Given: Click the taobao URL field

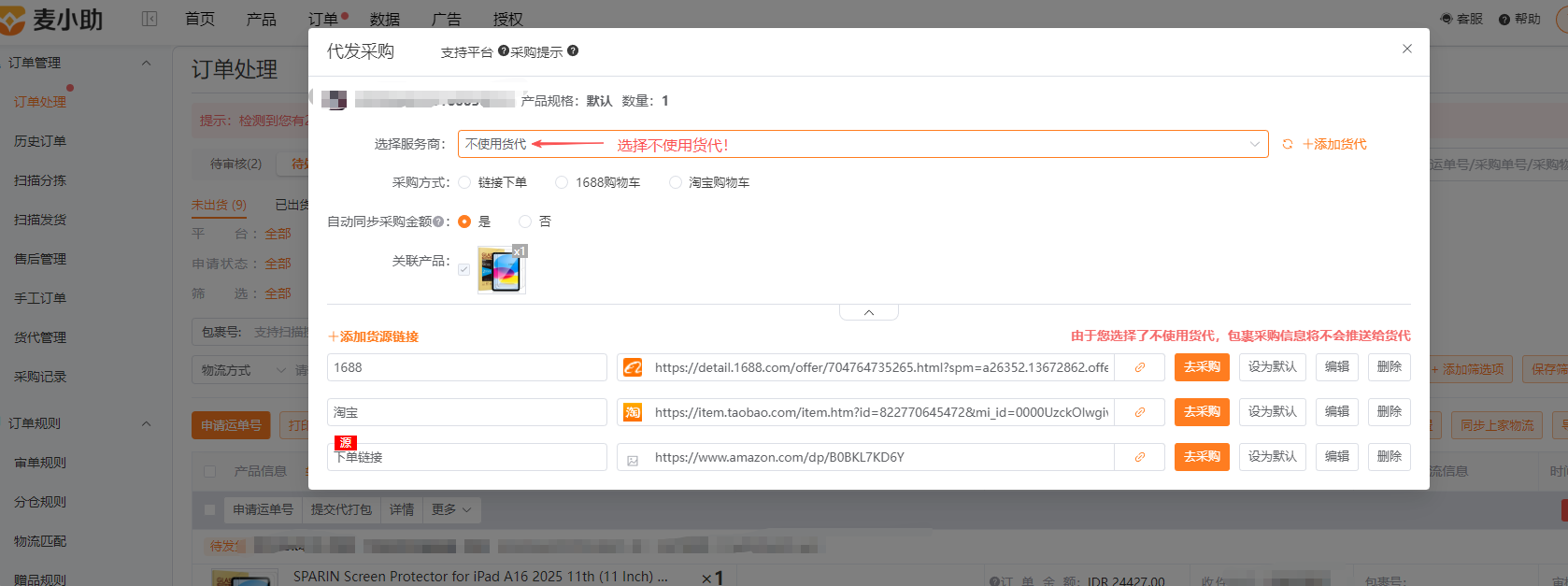Looking at the screenshot, I should click(x=881, y=412).
